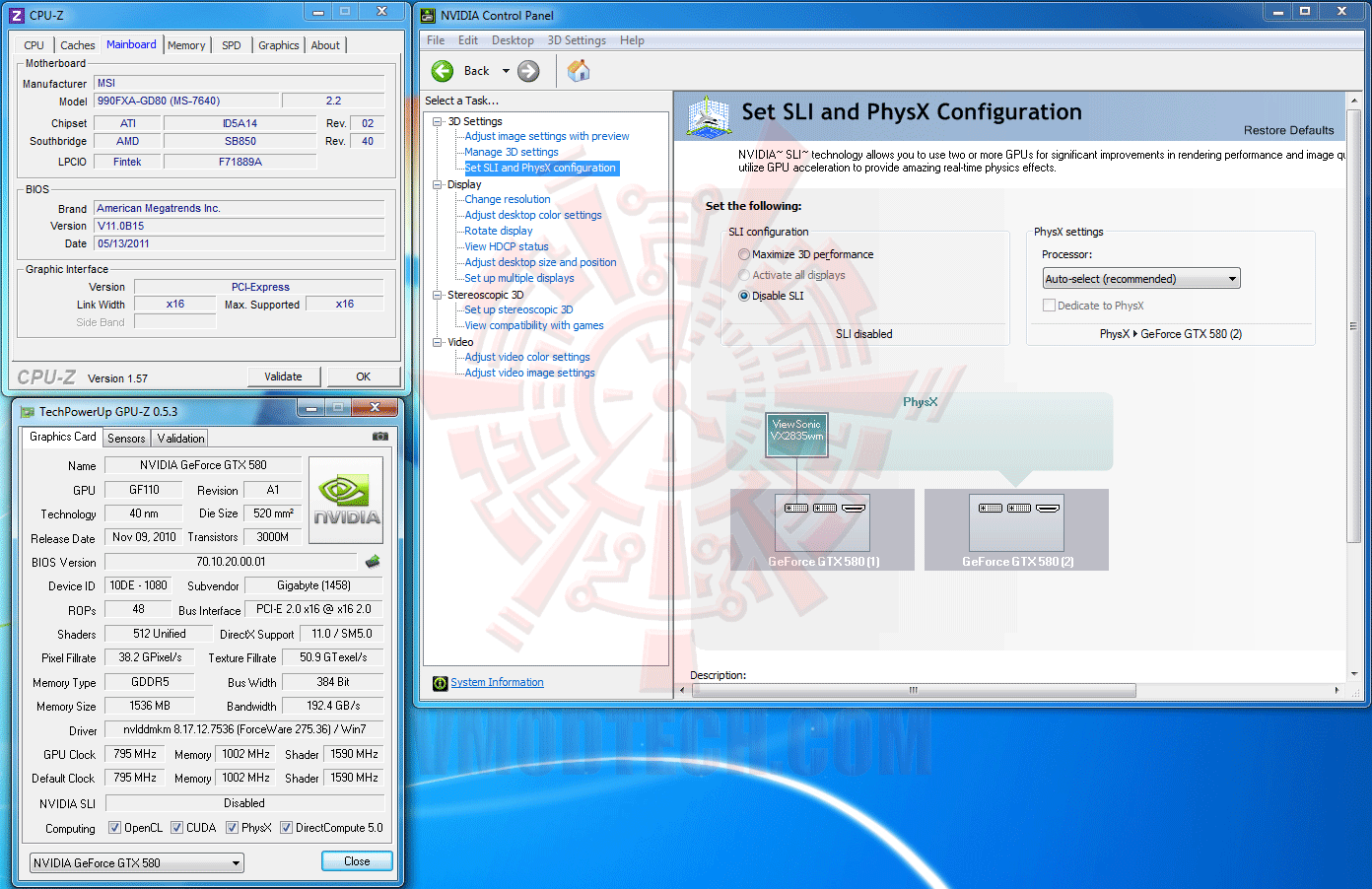Click the NVIDIA panel vertical scrollbar thumb
This screenshot has height=889, width=1372.
pos(1353,326)
